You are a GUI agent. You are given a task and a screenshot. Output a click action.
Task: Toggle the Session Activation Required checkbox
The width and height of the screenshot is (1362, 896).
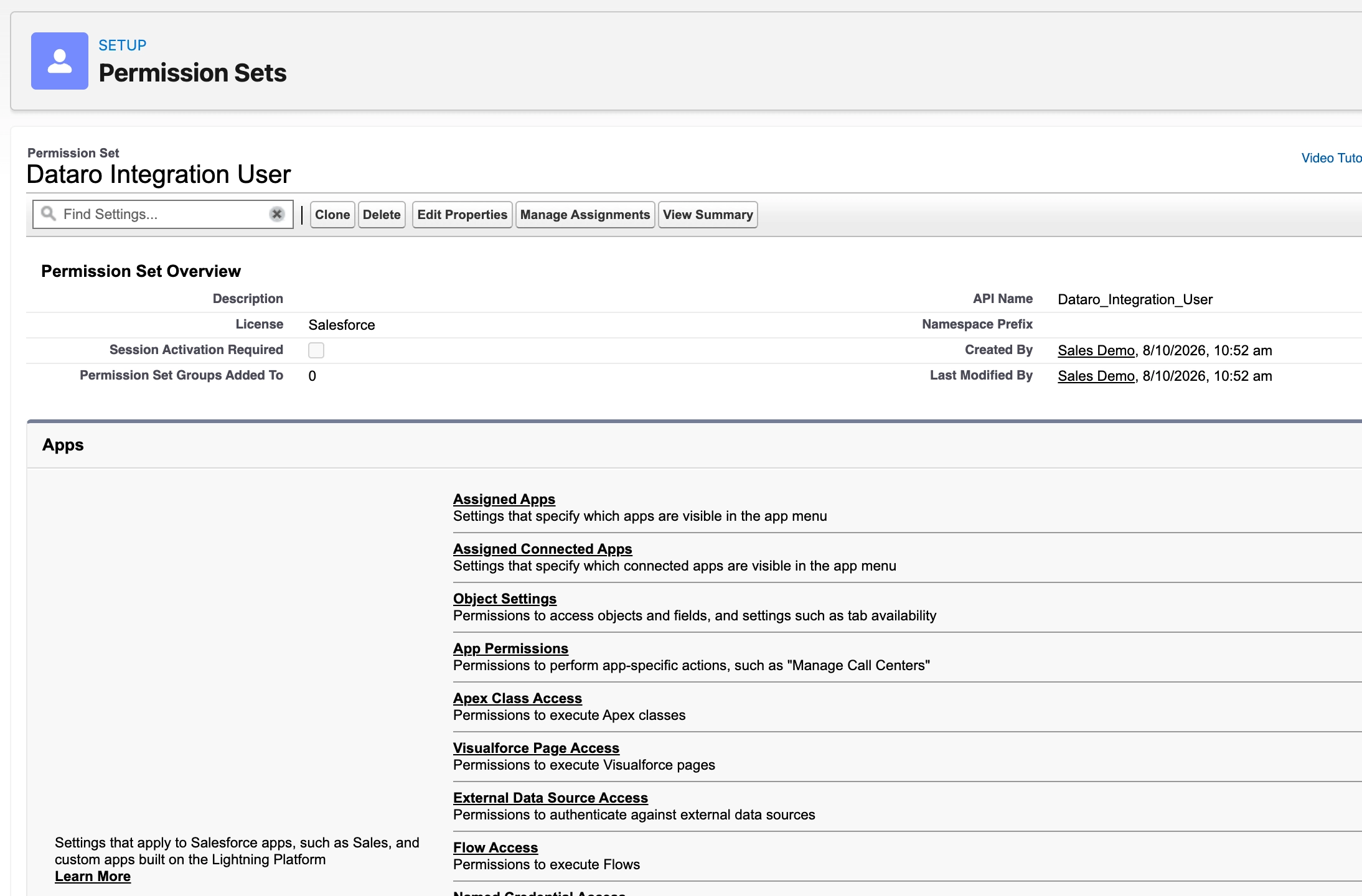click(316, 350)
